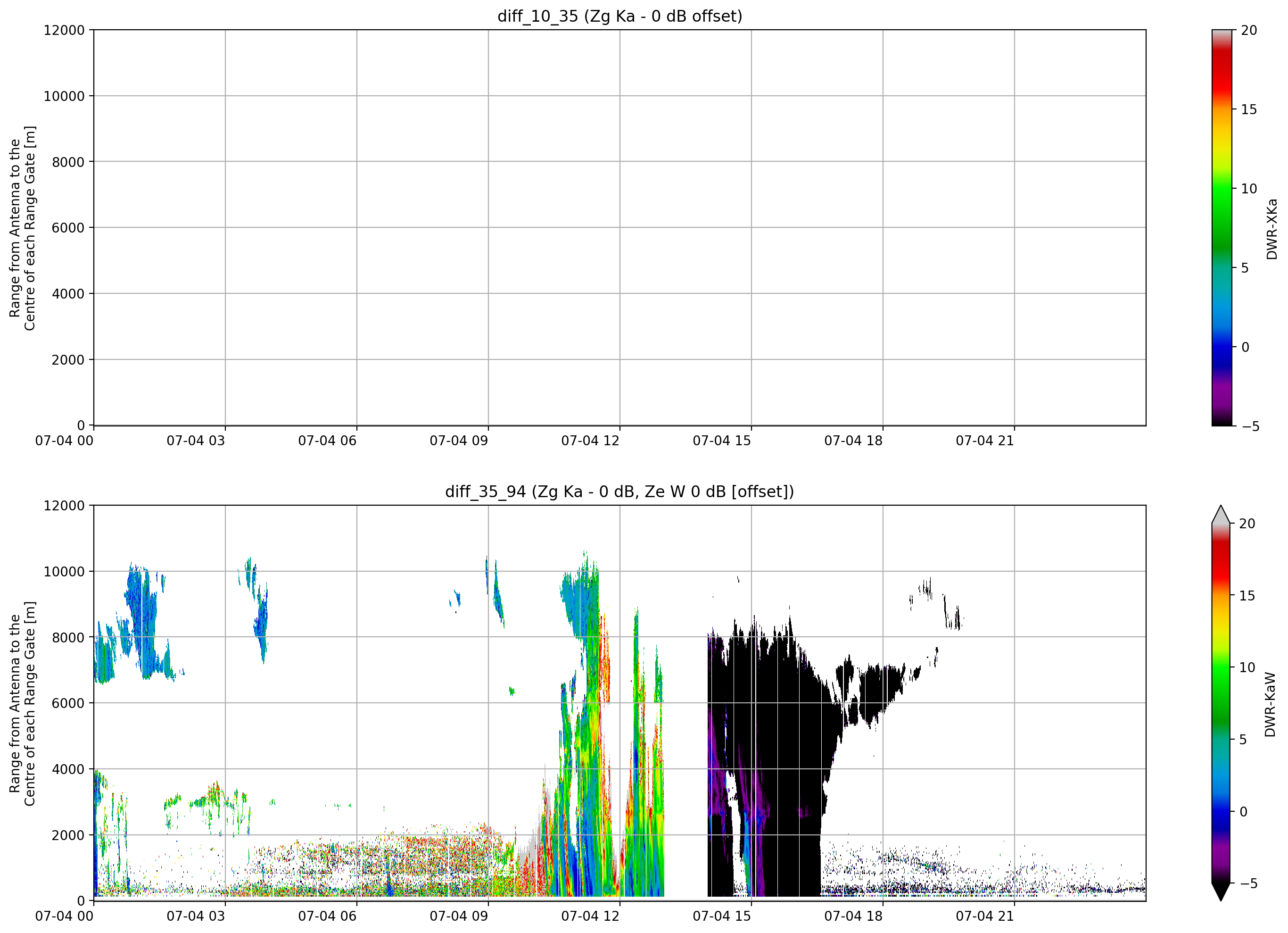The image size is (1288, 933).
Task: Click the '15' tick on DWR-XKa colorbar
Action: [1249, 109]
